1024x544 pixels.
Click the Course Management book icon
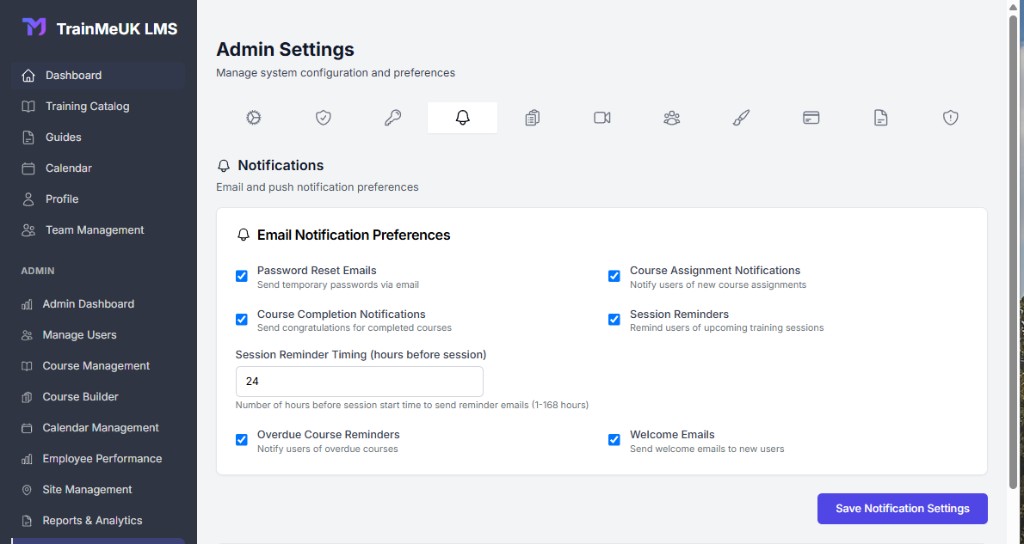[x=27, y=366]
